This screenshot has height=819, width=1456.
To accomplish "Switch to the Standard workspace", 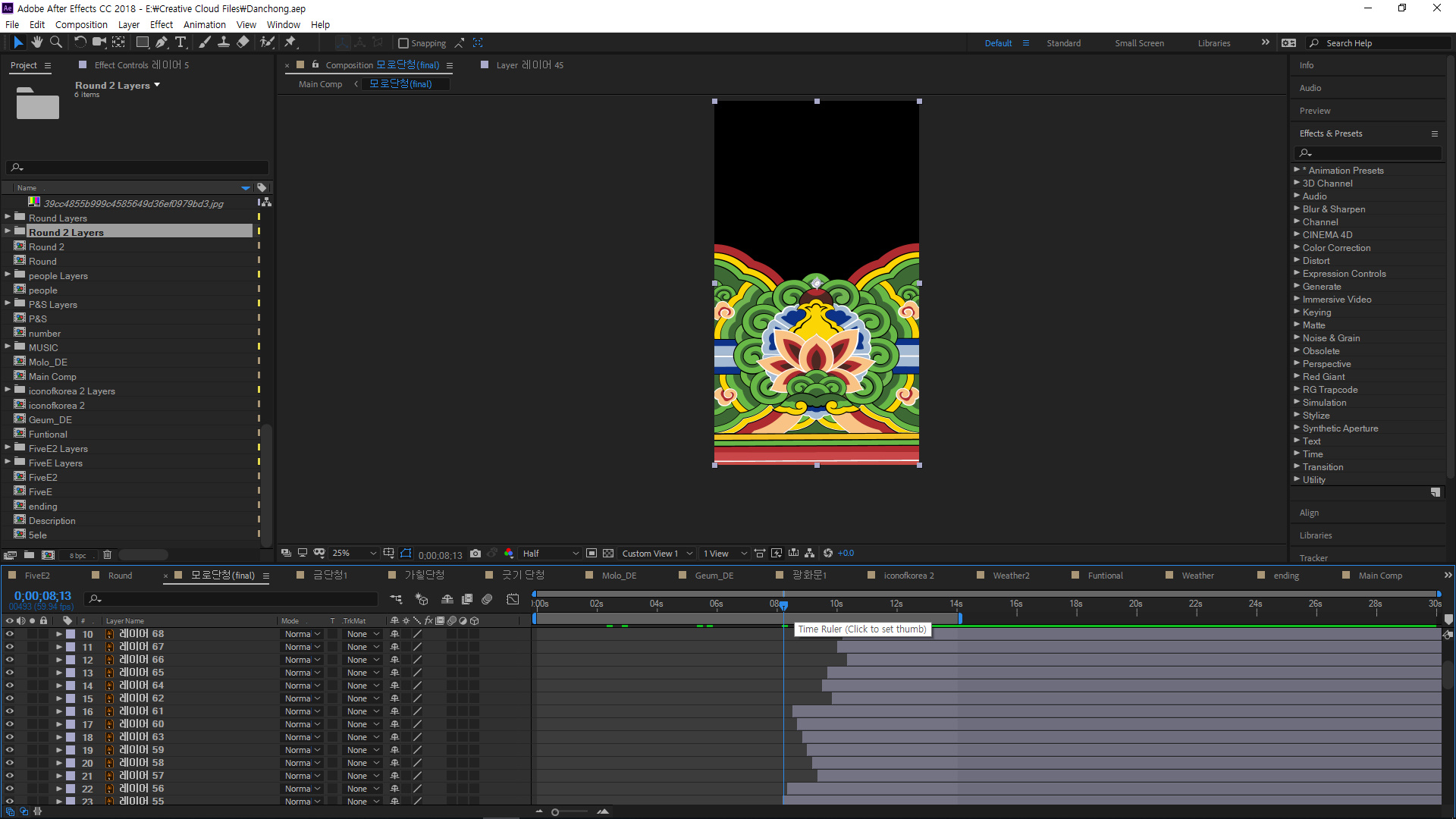I will pos(1063,43).
